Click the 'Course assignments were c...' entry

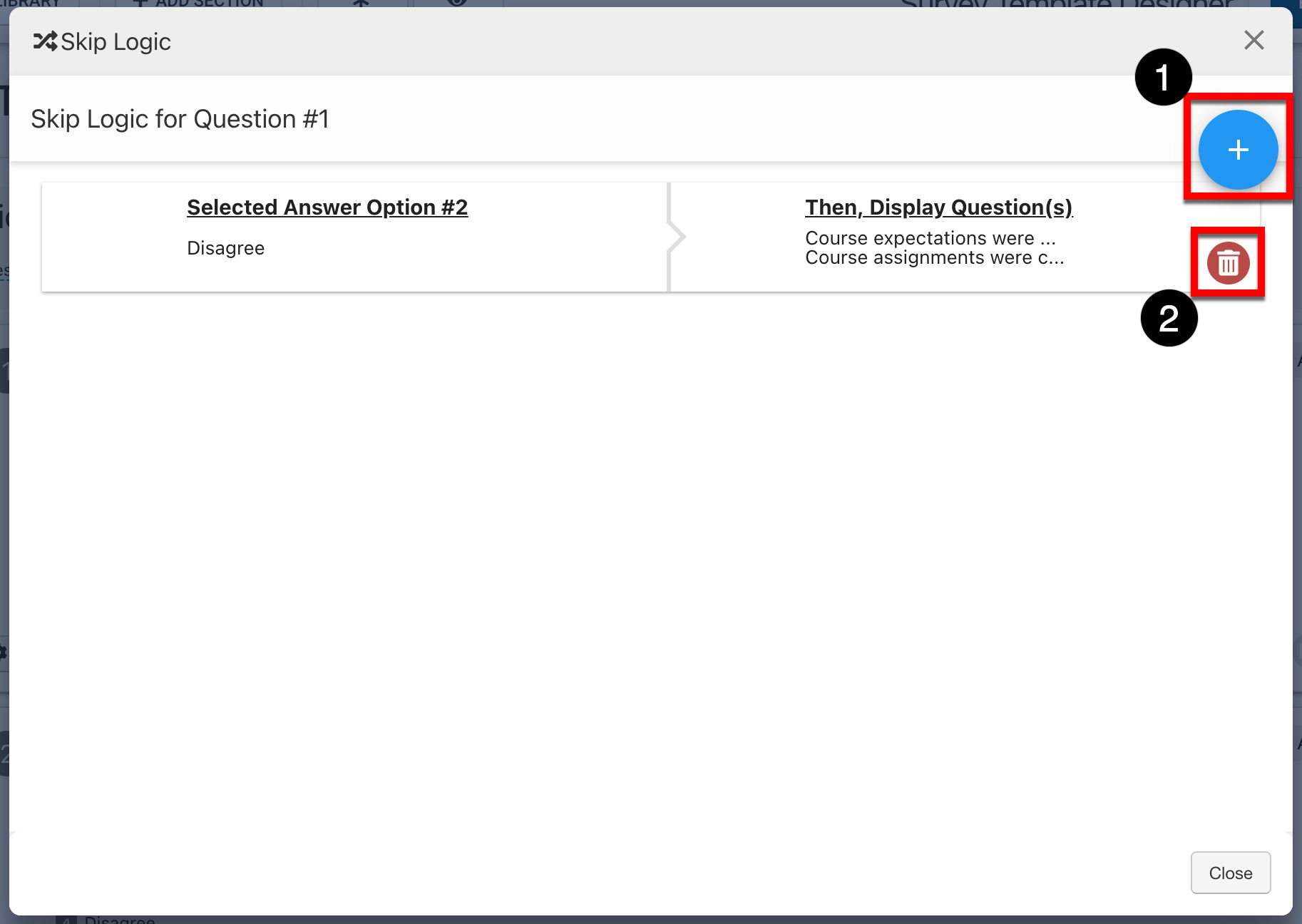tap(934, 257)
